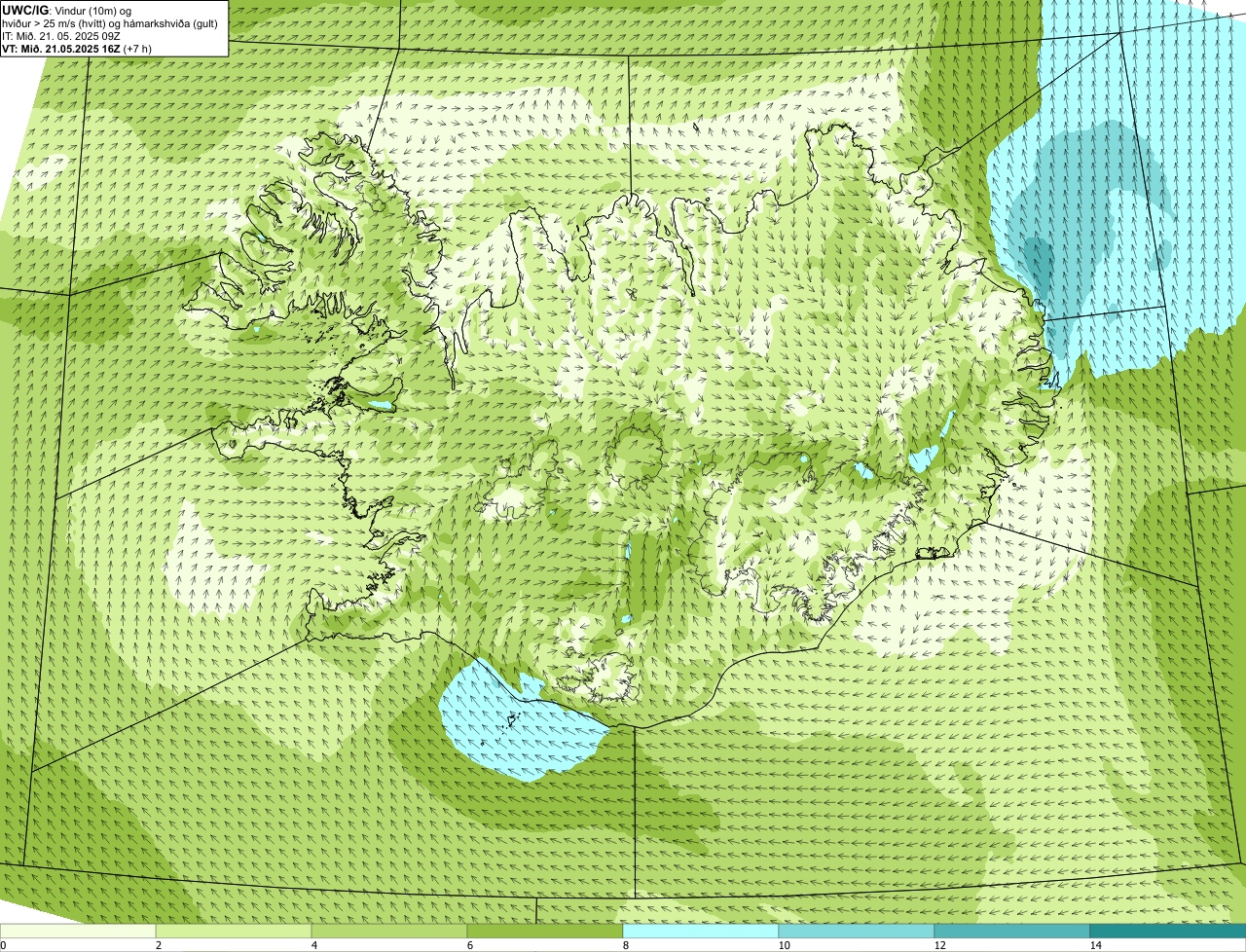
Task: Select the 2–4 m/s light green legend swatch
Action: point(234,931)
